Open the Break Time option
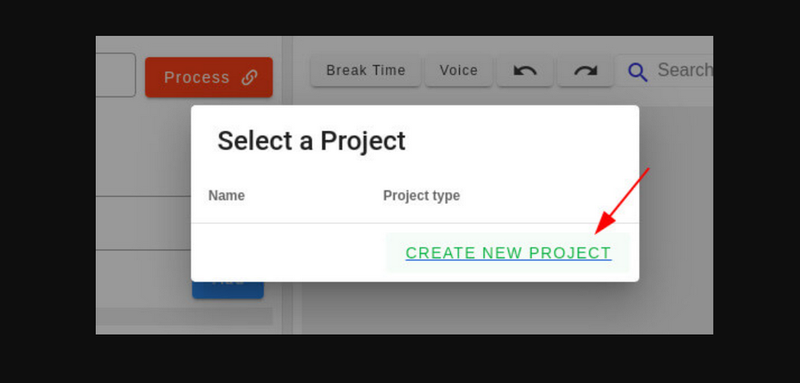800x383 pixels. point(366,70)
